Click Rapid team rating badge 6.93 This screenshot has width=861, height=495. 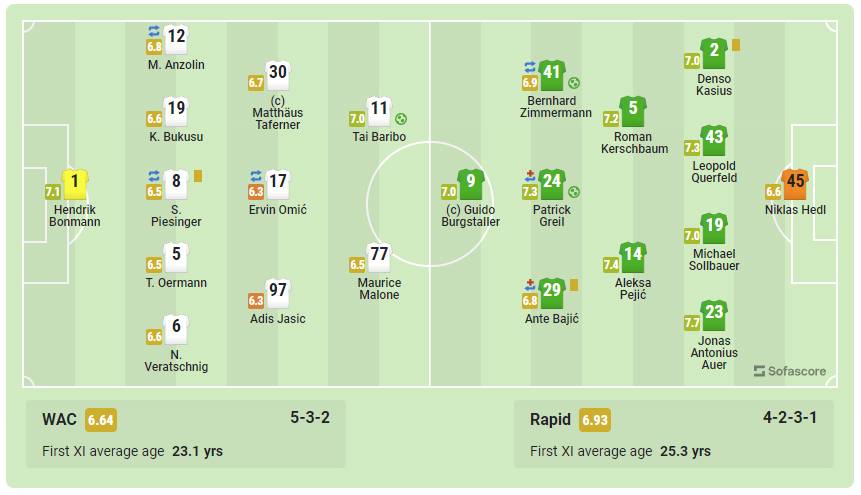[595, 420]
